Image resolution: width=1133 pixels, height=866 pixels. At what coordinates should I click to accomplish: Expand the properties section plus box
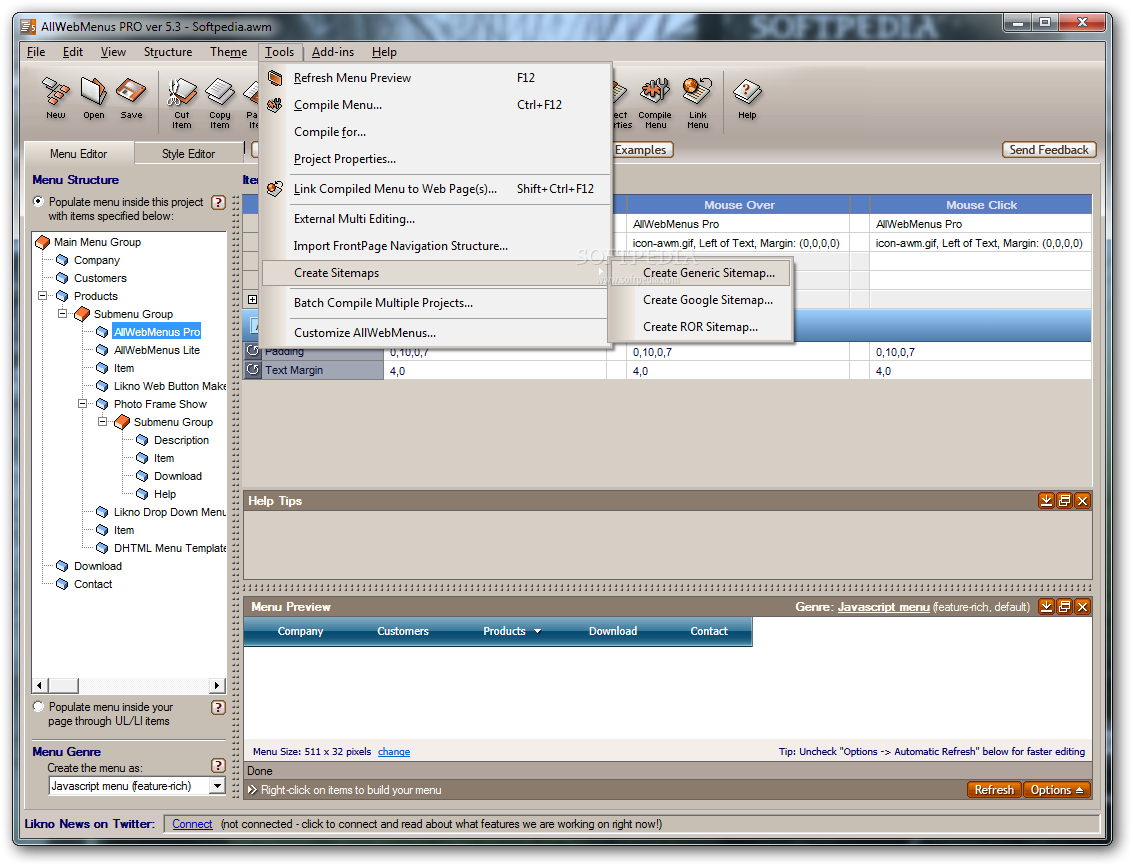(x=252, y=299)
